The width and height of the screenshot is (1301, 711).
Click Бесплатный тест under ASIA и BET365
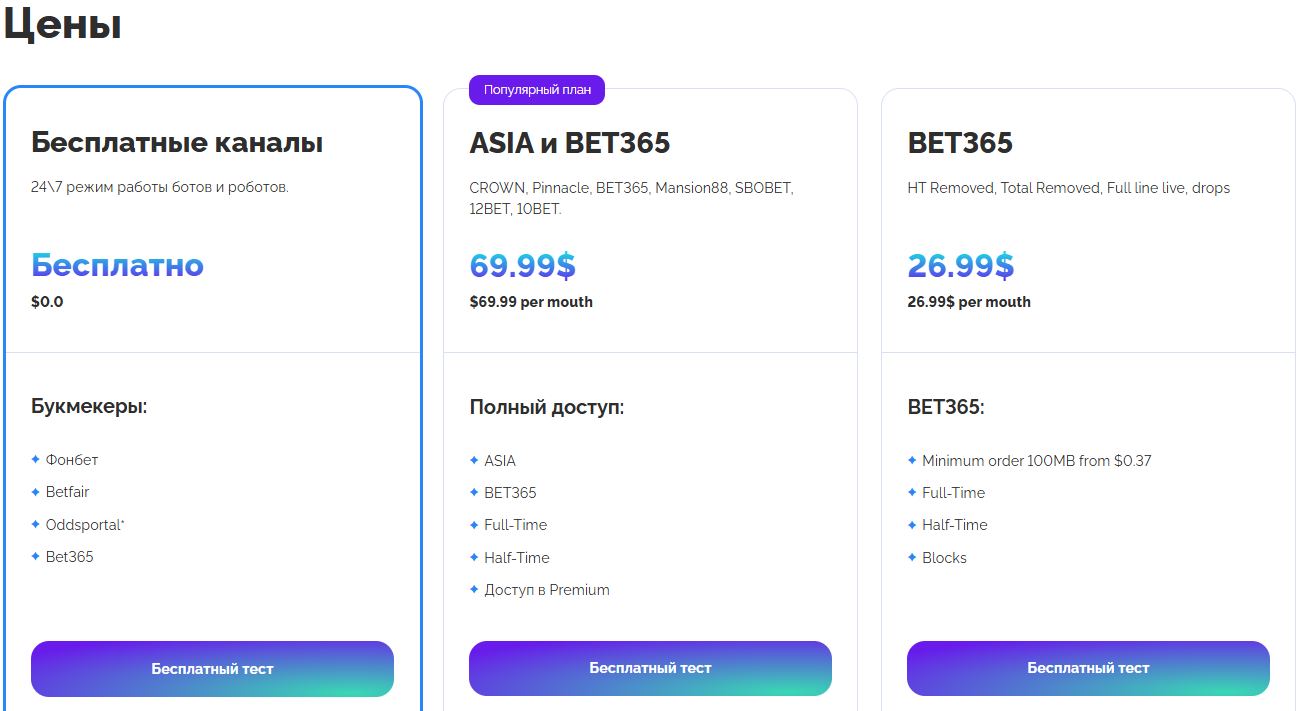[x=650, y=668]
